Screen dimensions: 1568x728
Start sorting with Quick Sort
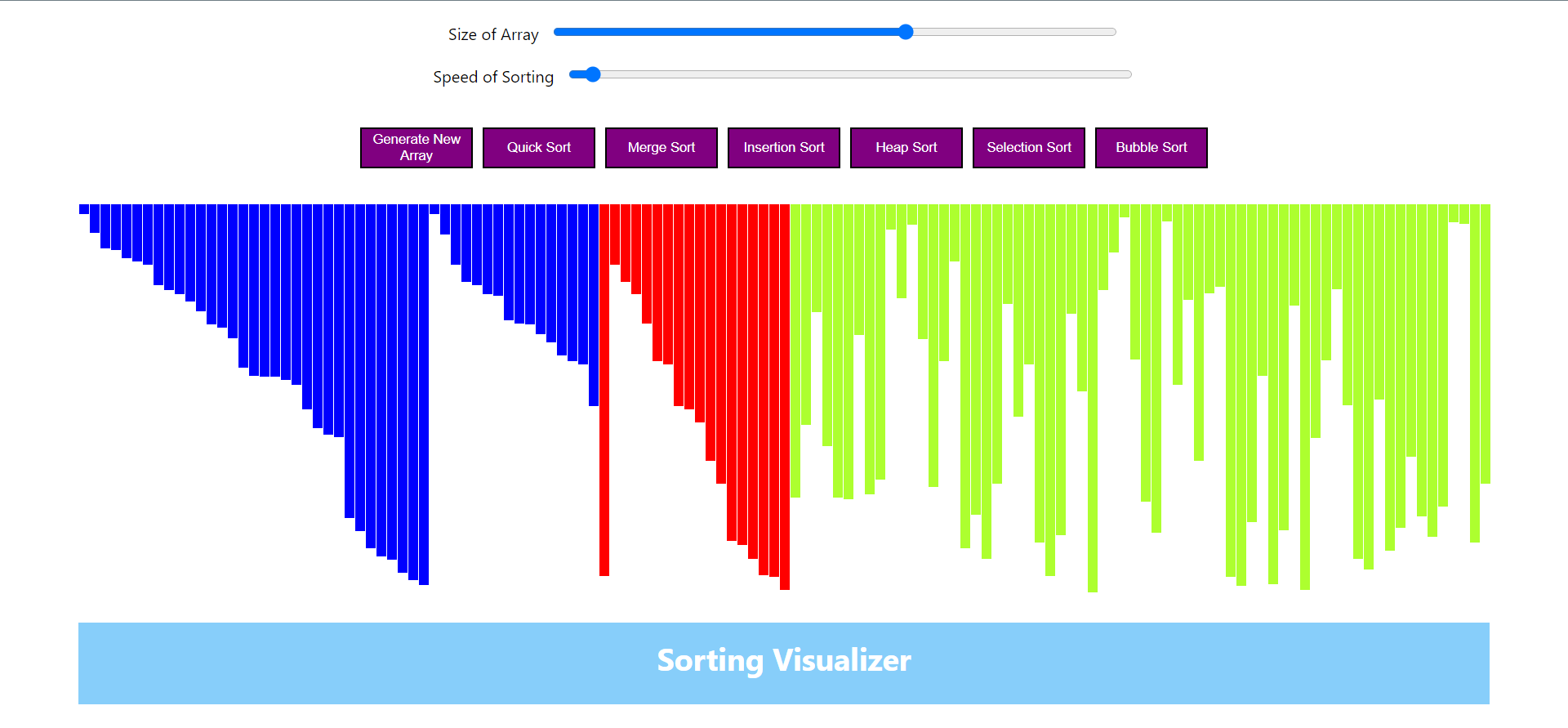(x=538, y=147)
